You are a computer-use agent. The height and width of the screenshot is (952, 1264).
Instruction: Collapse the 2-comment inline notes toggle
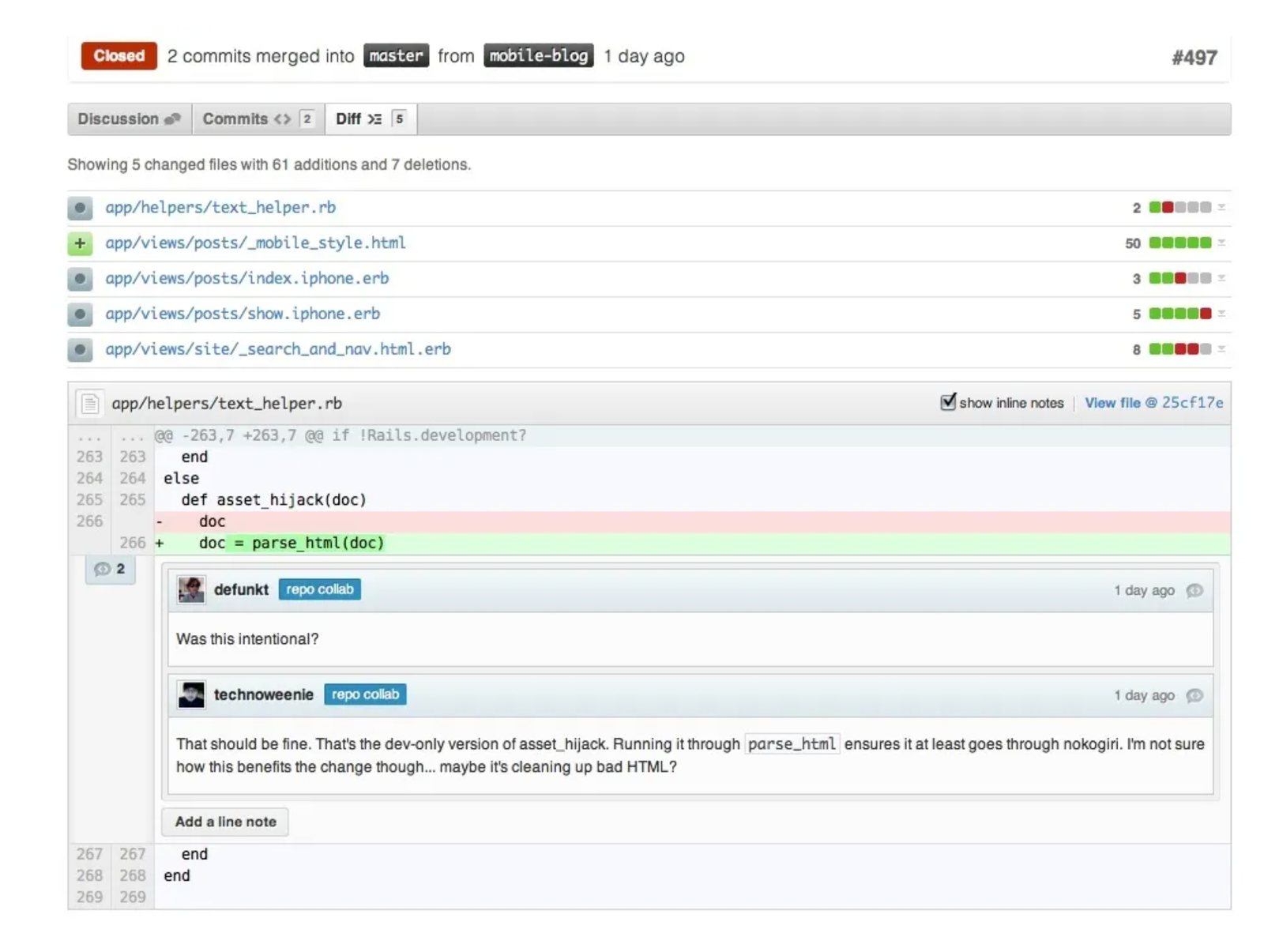[x=111, y=569]
